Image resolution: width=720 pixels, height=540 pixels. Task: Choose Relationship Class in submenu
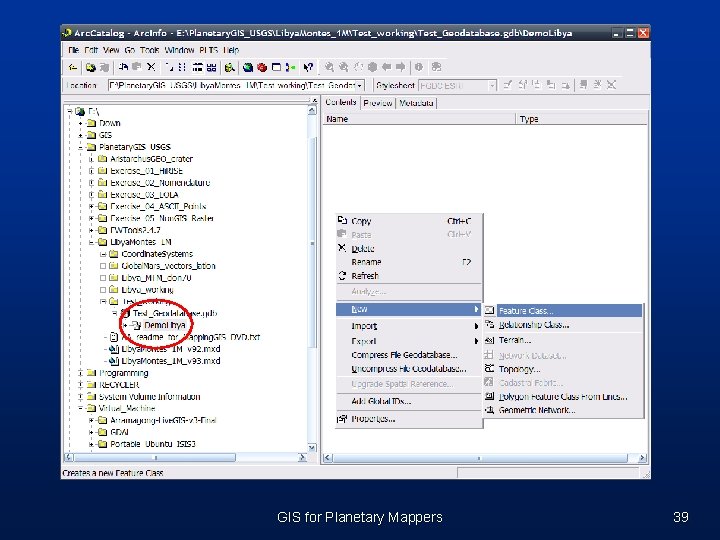(x=563, y=325)
